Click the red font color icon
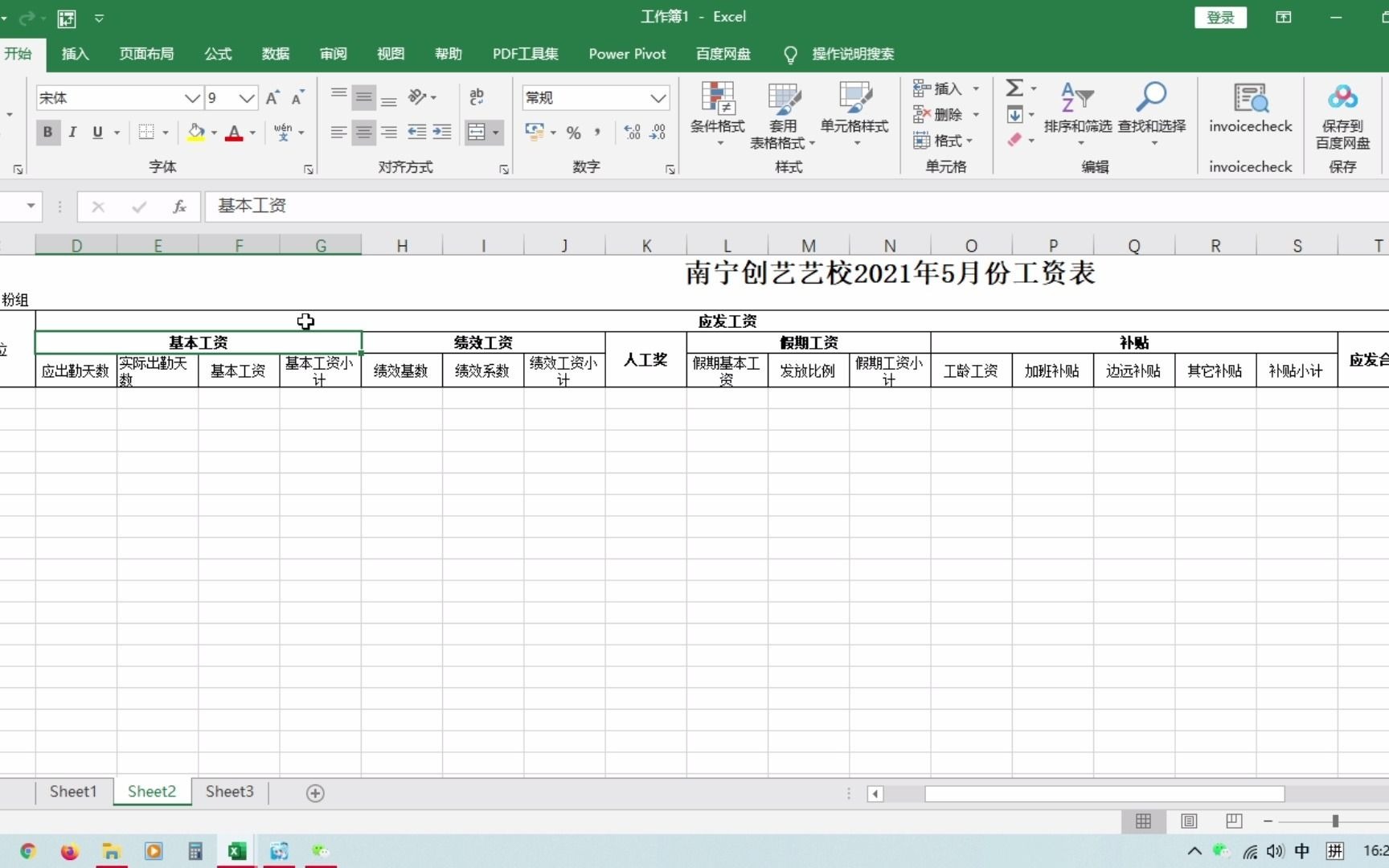 [x=234, y=132]
